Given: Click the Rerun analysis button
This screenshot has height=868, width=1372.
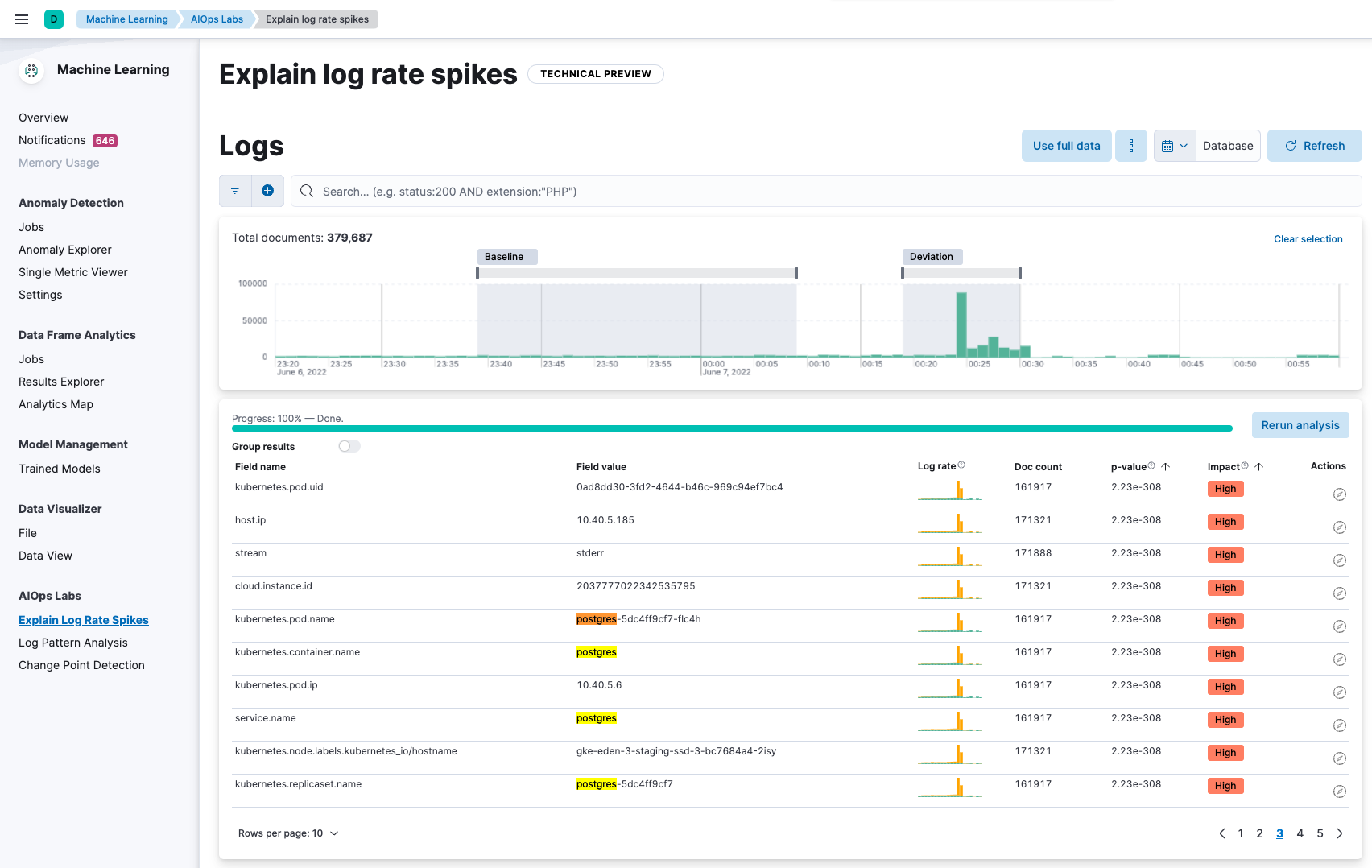Looking at the screenshot, I should 1300,425.
